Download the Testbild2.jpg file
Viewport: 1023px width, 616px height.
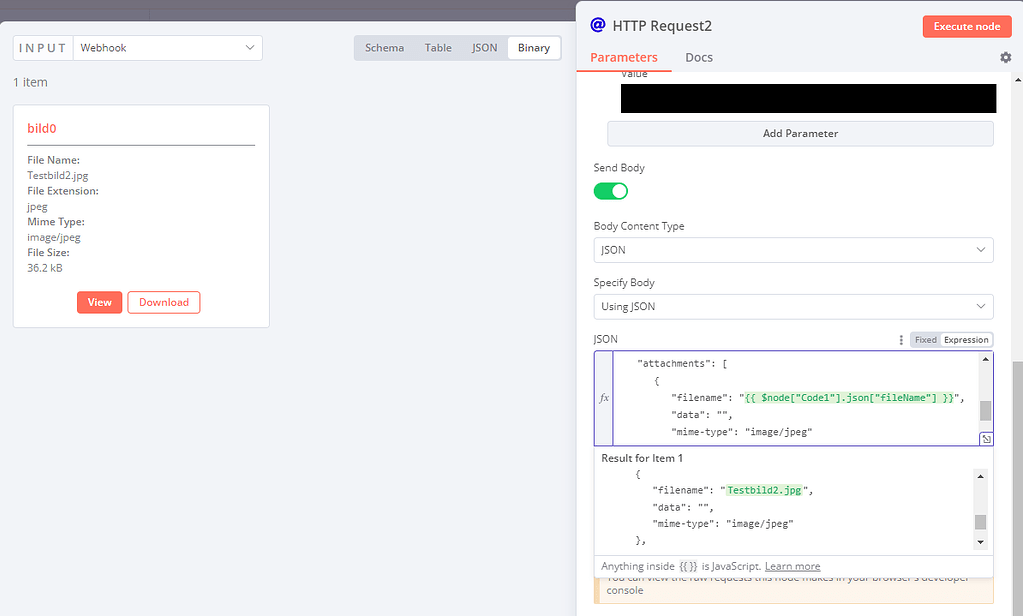coord(163,302)
